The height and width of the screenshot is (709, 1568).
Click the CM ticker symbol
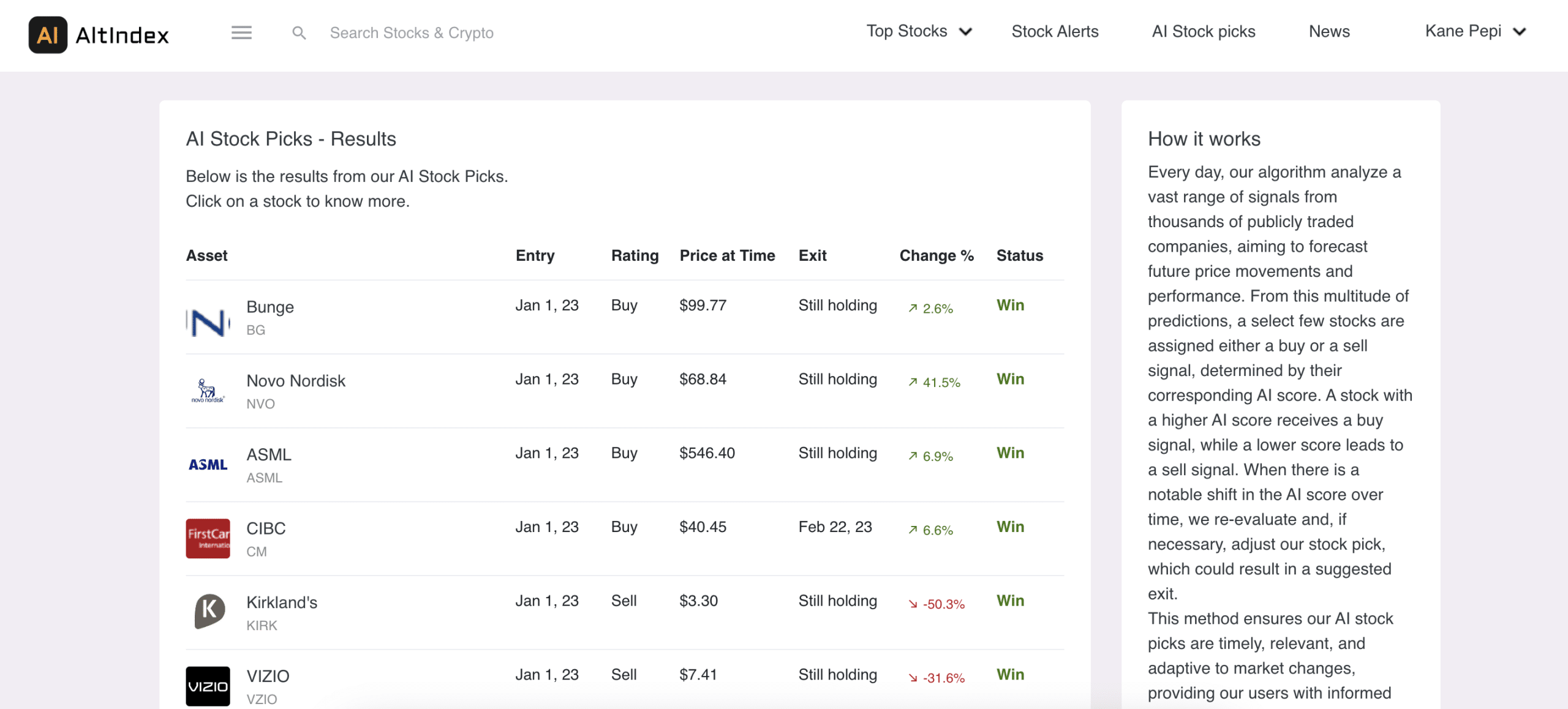pos(257,552)
